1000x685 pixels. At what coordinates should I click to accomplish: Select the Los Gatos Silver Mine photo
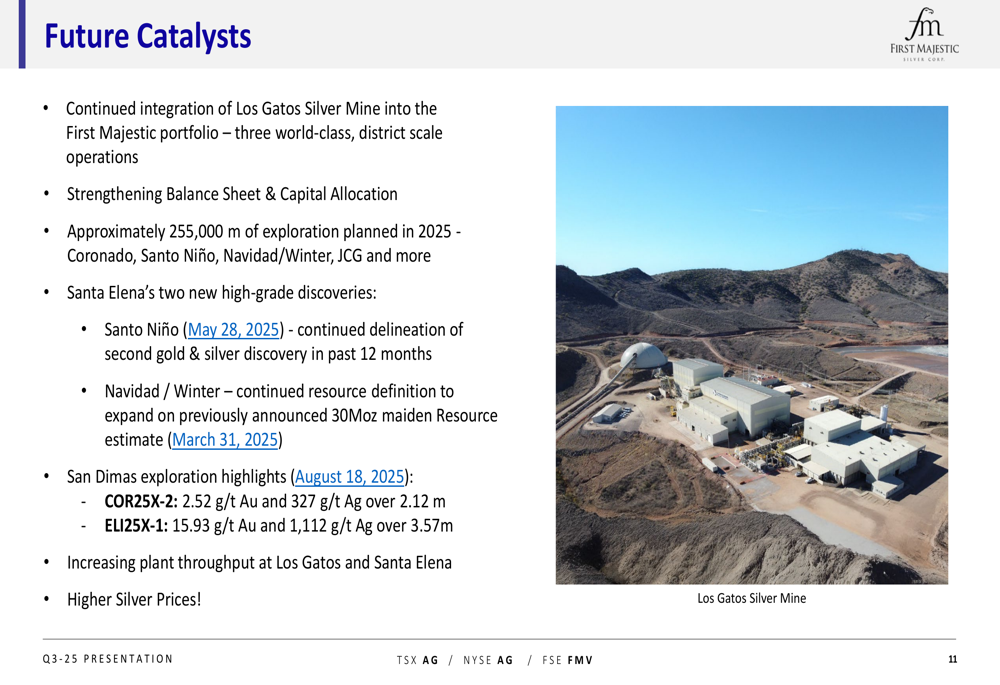751,345
